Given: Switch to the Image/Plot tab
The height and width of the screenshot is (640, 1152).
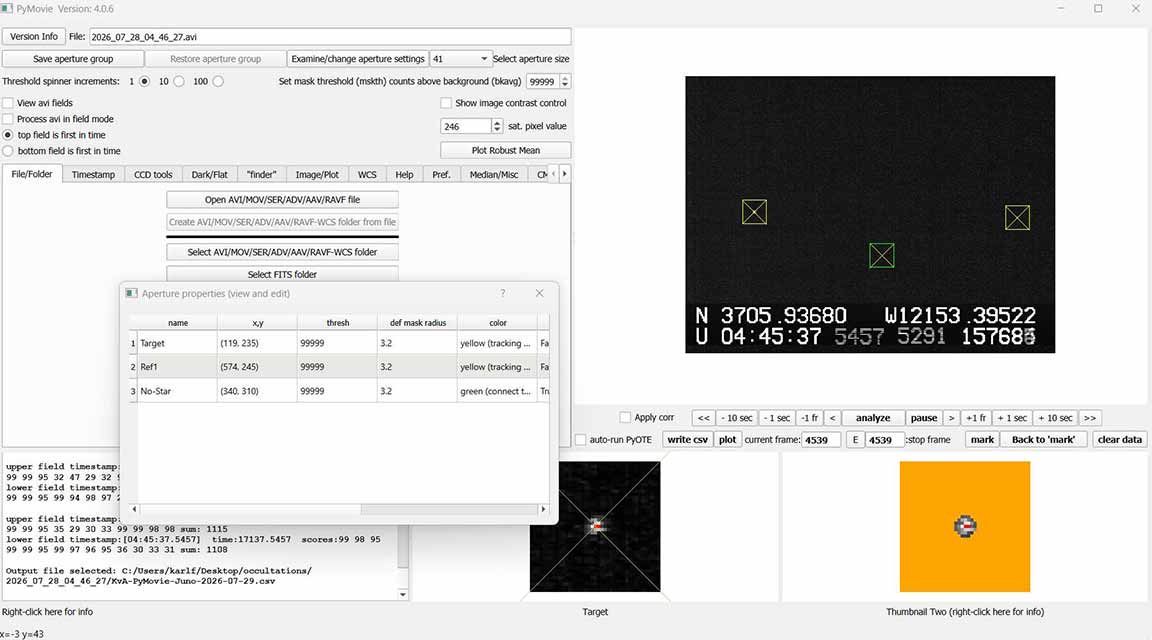Looking at the screenshot, I should [x=317, y=175].
